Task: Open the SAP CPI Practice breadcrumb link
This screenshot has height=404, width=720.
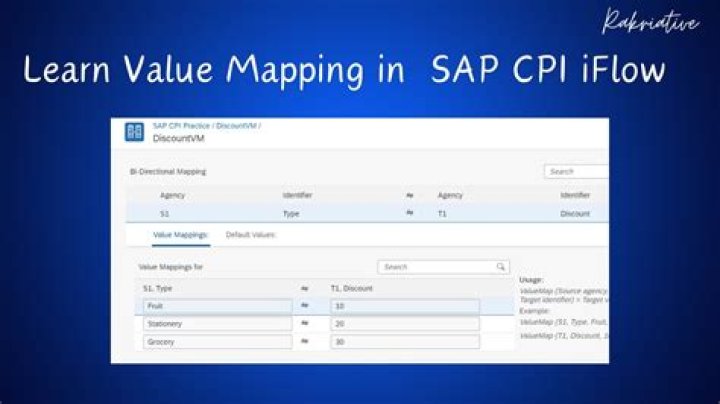Action: pos(181,126)
